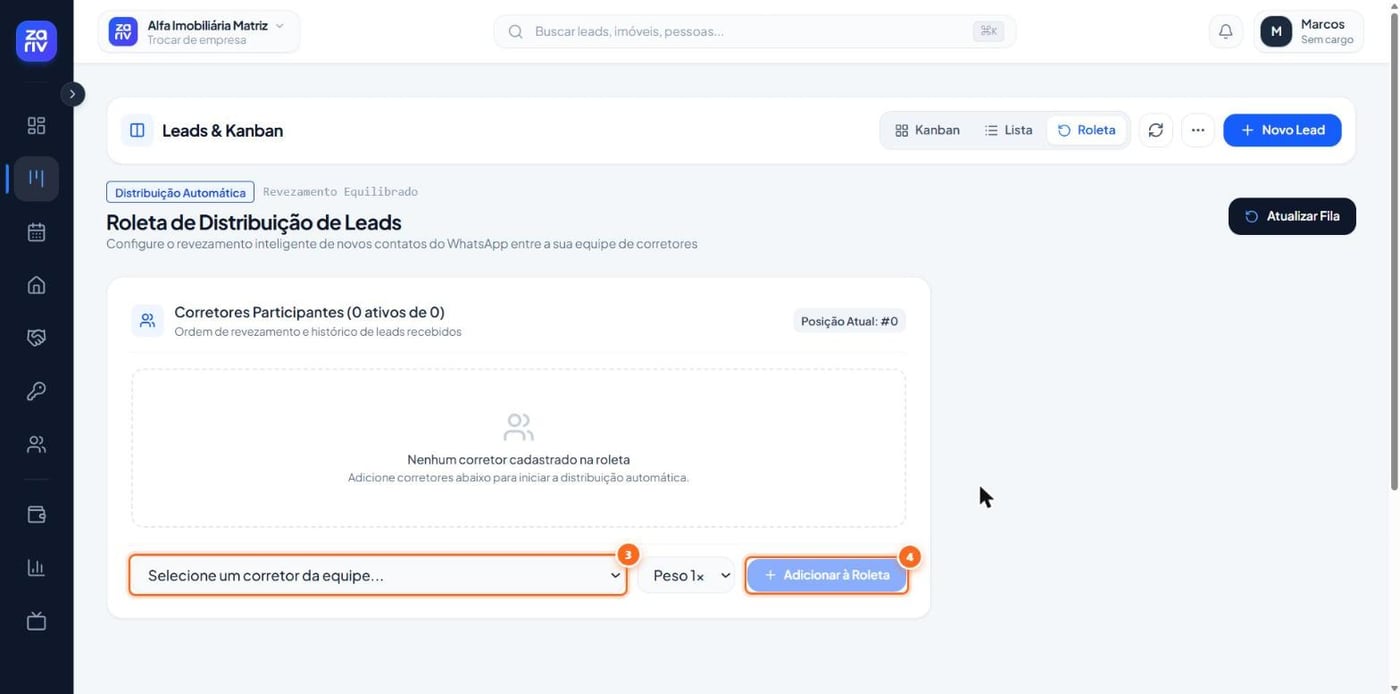Open the people team icon in sidebar
The image size is (1400, 694).
(36, 444)
